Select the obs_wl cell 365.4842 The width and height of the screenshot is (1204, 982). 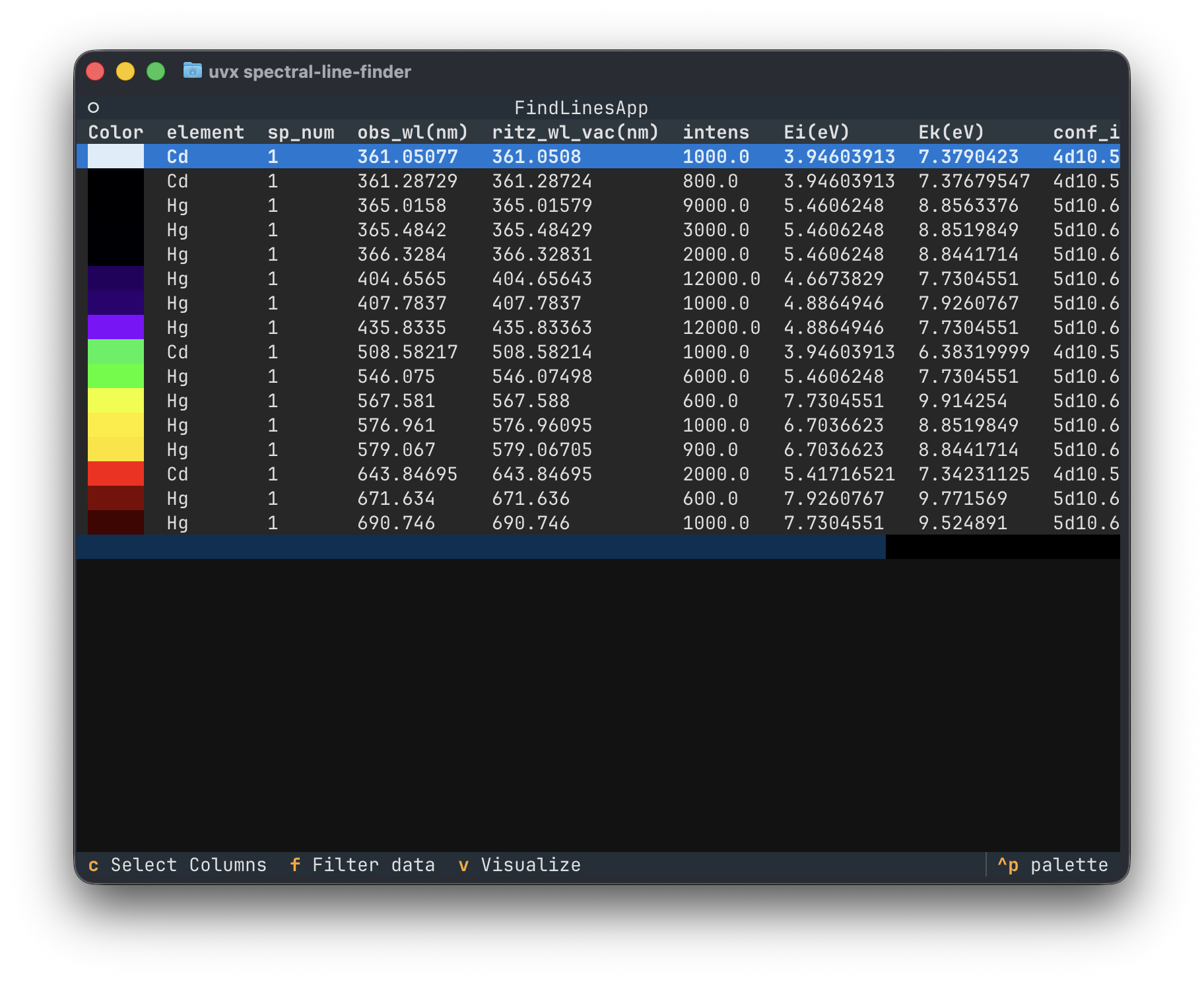coord(401,230)
